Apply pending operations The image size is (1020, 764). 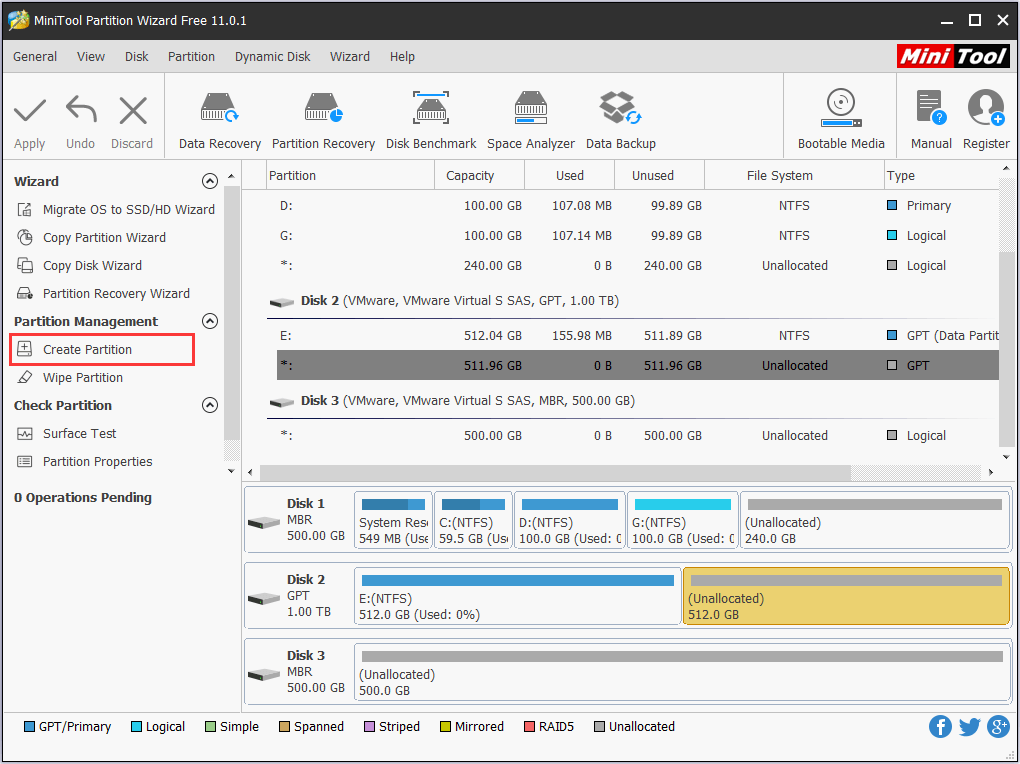coord(29,117)
